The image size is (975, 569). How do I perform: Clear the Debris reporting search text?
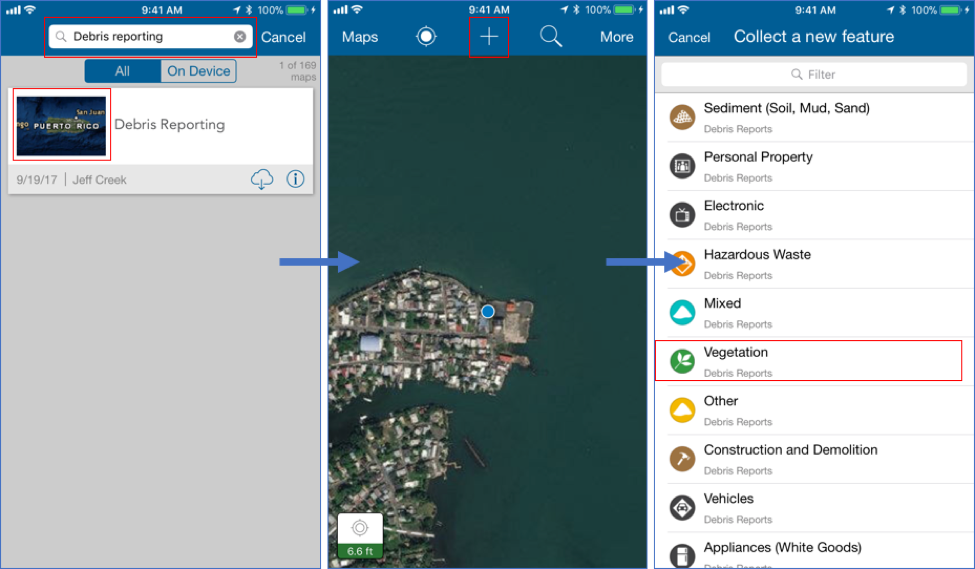(x=239, y=37)
